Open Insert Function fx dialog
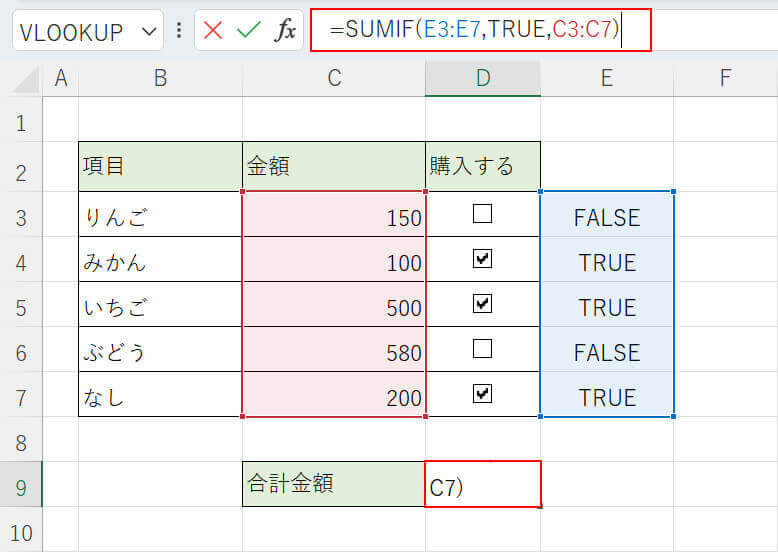The image size is (778, 552). coord(286,30)
